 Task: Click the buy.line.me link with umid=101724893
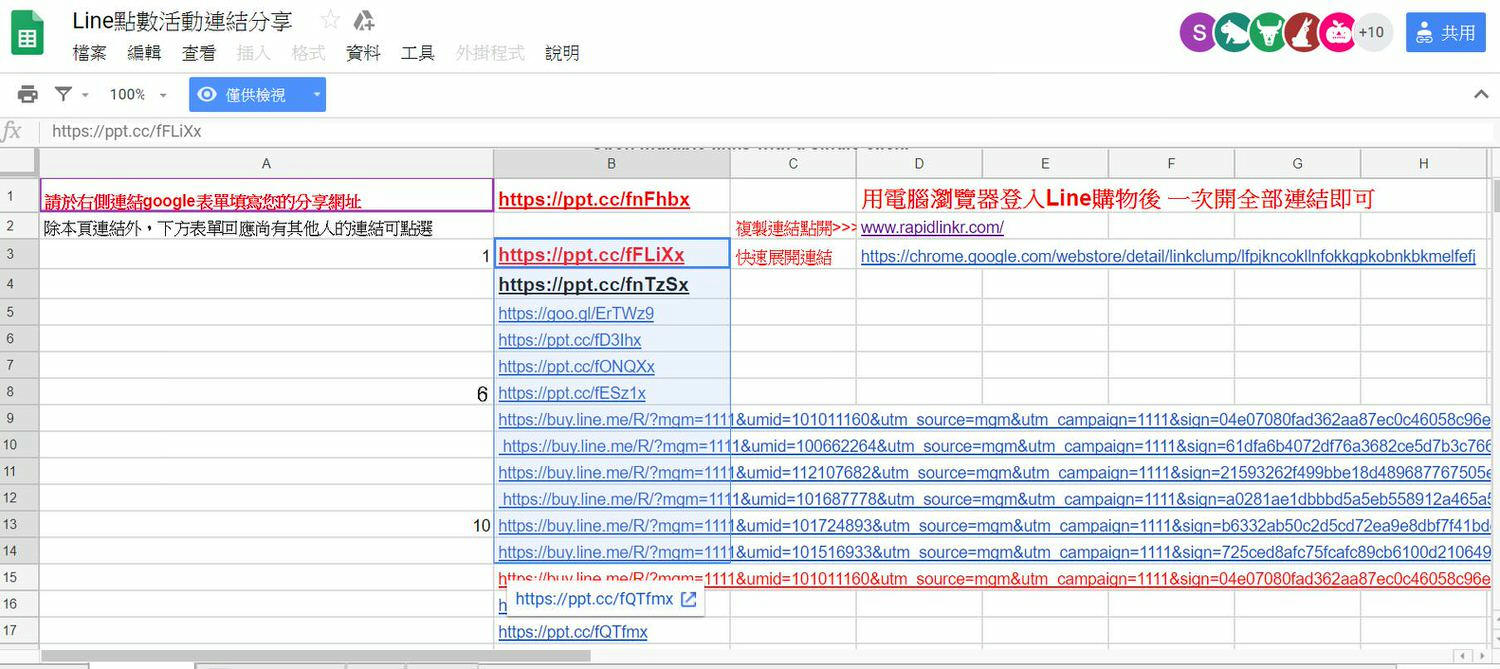[994, 525]
